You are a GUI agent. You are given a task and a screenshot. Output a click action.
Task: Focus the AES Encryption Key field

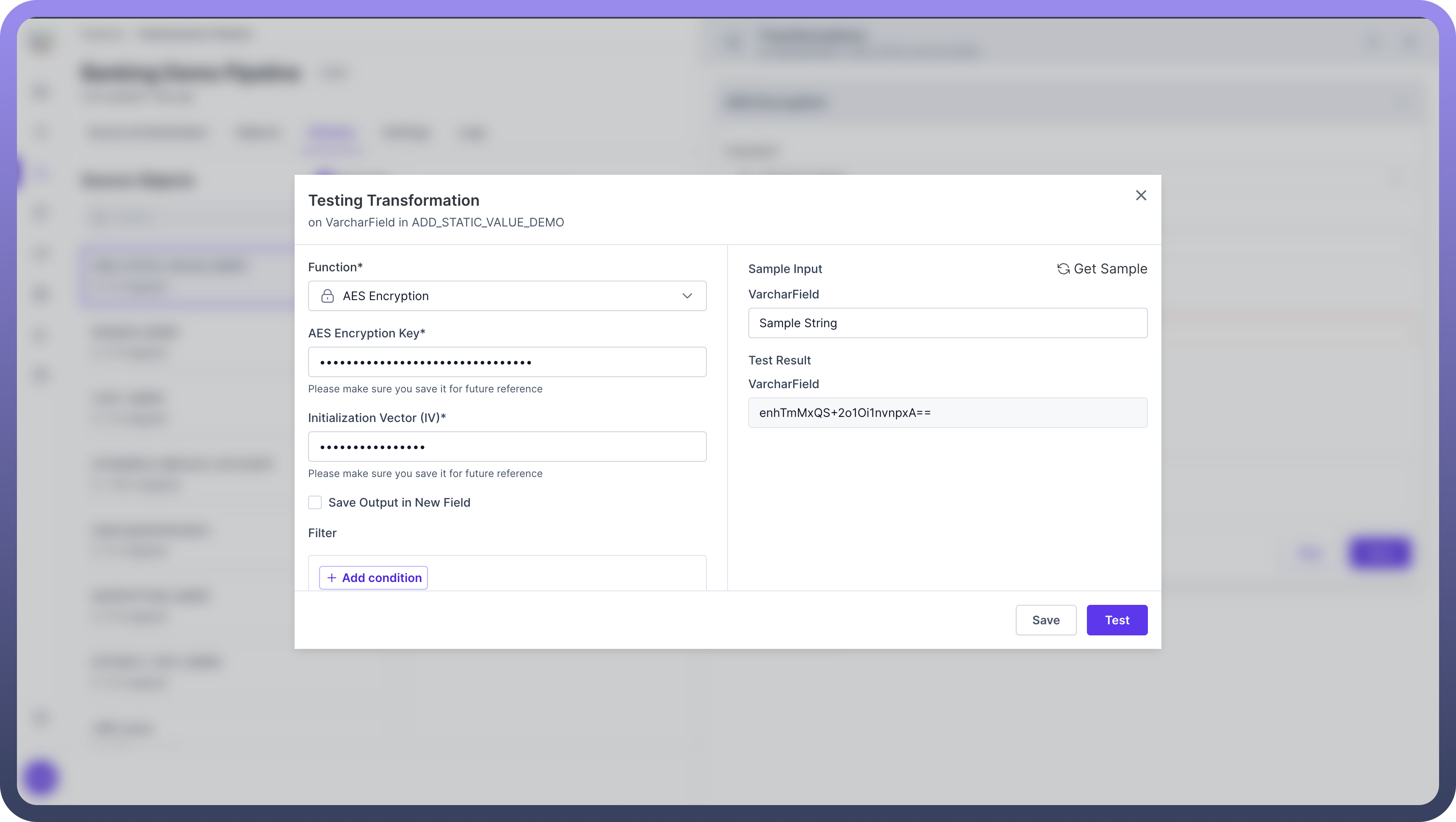(x=507, y=362)
